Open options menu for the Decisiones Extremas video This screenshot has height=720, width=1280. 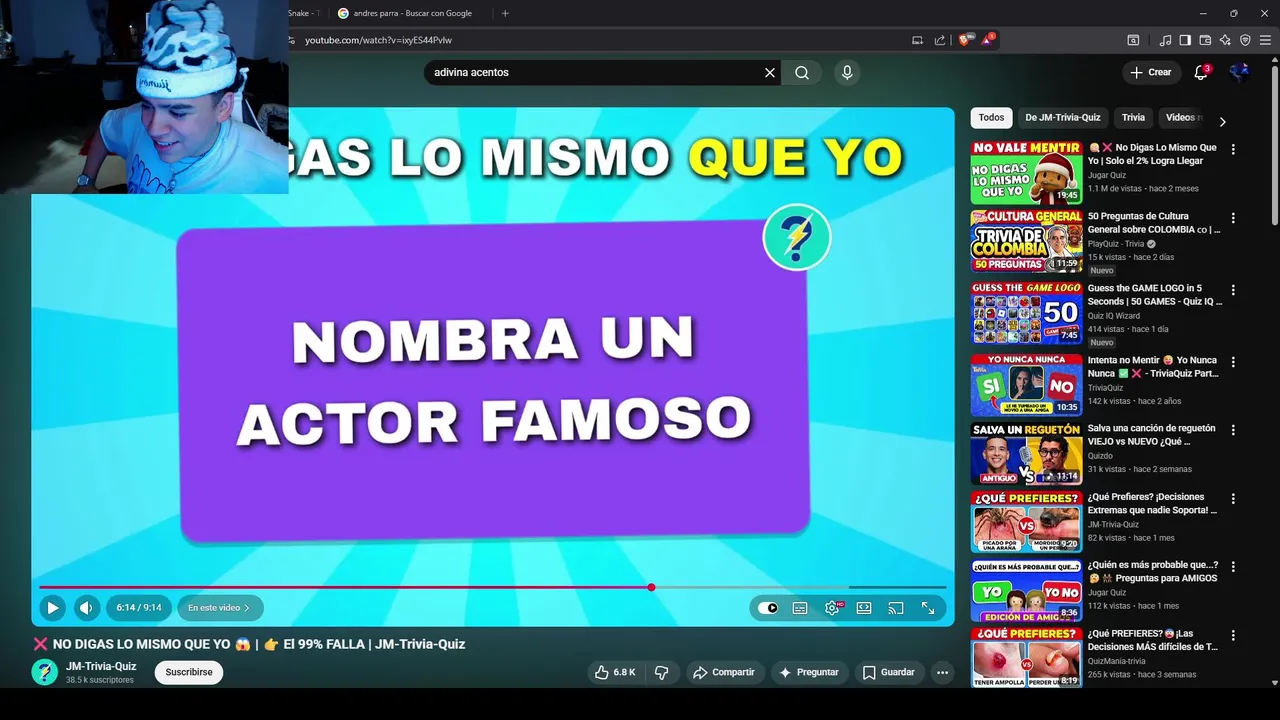(1233, 498)
